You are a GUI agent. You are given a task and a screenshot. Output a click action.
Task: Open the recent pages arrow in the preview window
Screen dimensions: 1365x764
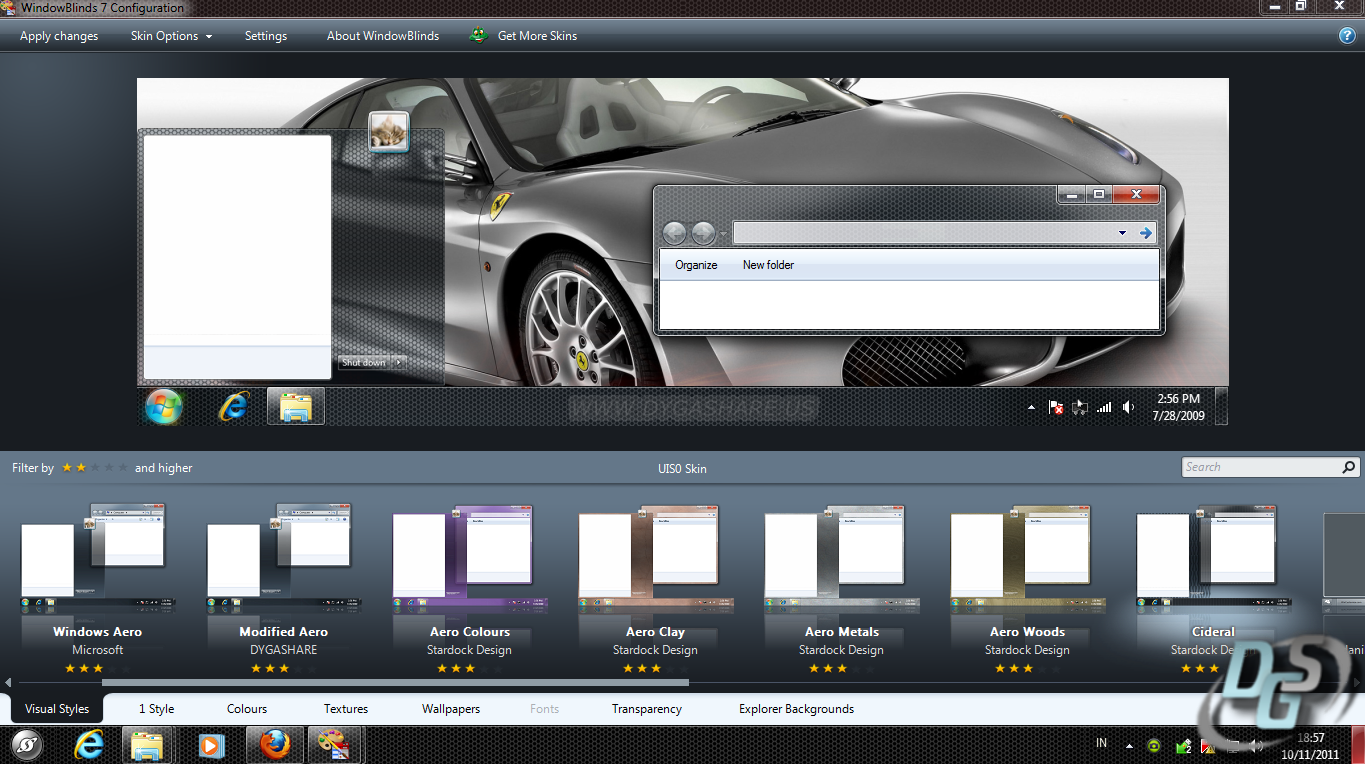click(x=724, y=234)
